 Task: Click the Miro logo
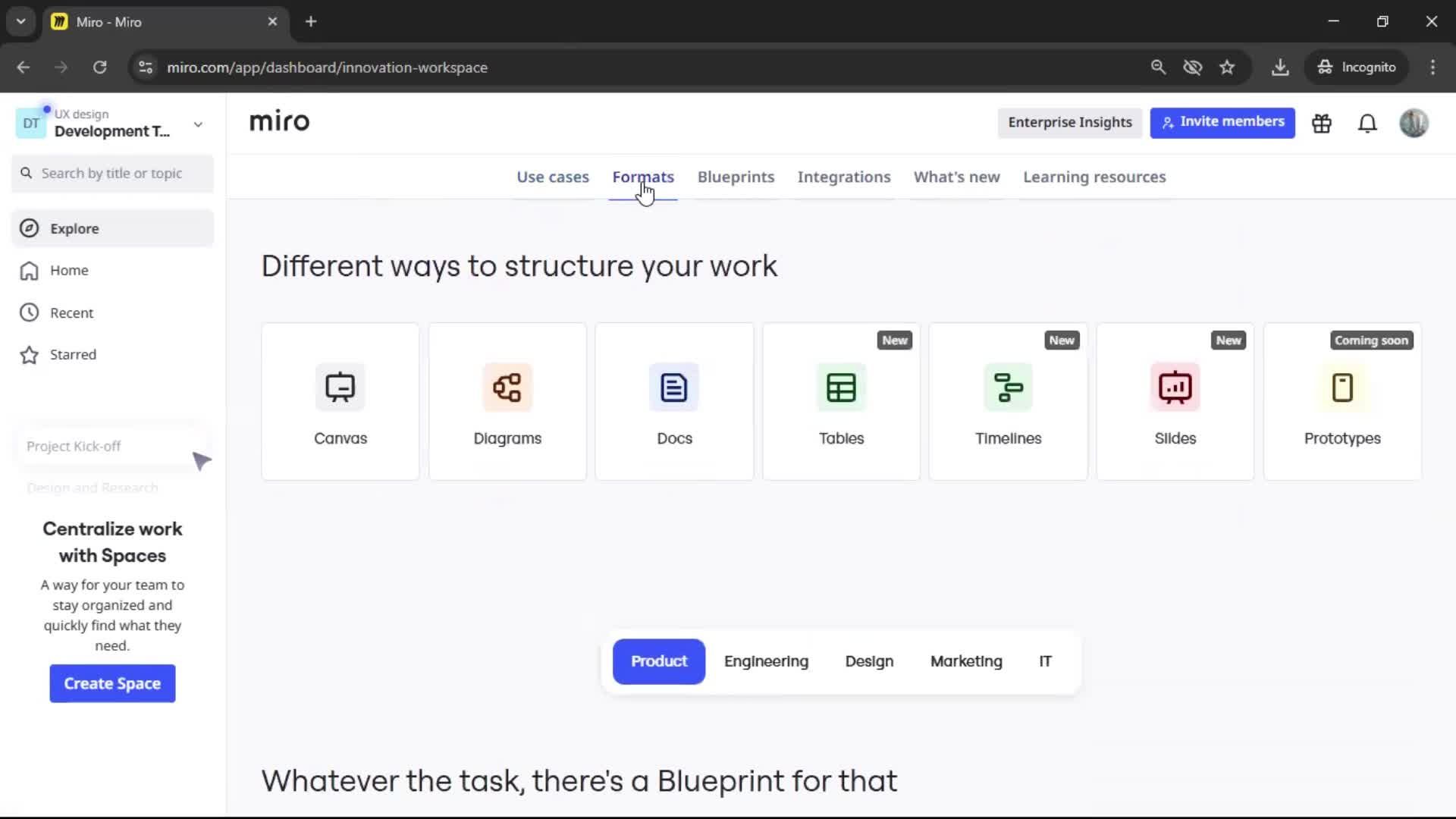coord(280,121)
